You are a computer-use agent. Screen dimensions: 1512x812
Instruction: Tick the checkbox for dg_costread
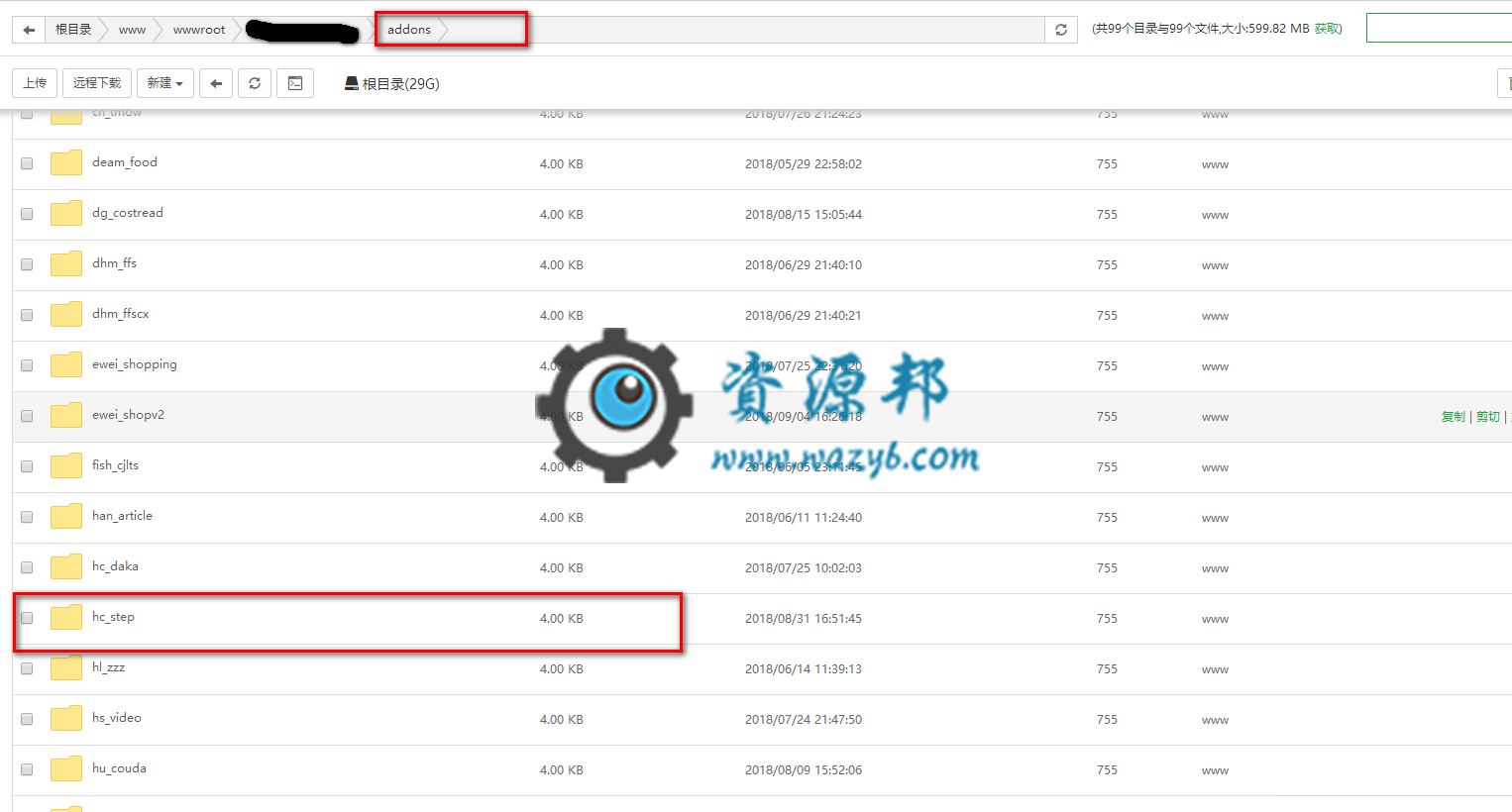(27, 214)
